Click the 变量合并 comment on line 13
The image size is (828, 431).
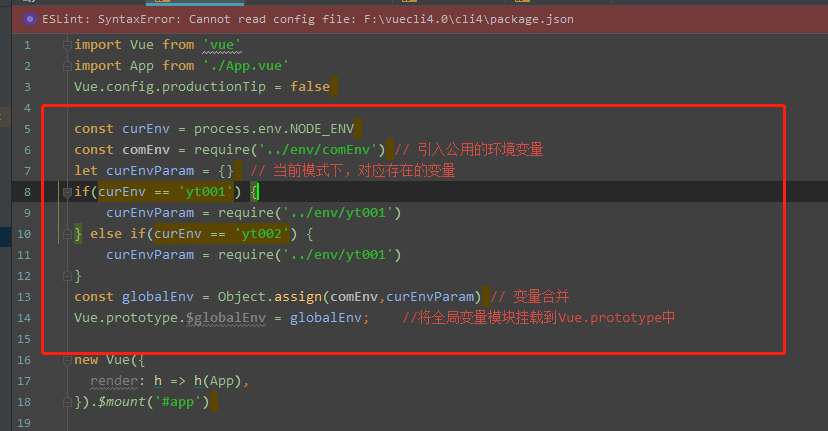[x=540, y=297]
